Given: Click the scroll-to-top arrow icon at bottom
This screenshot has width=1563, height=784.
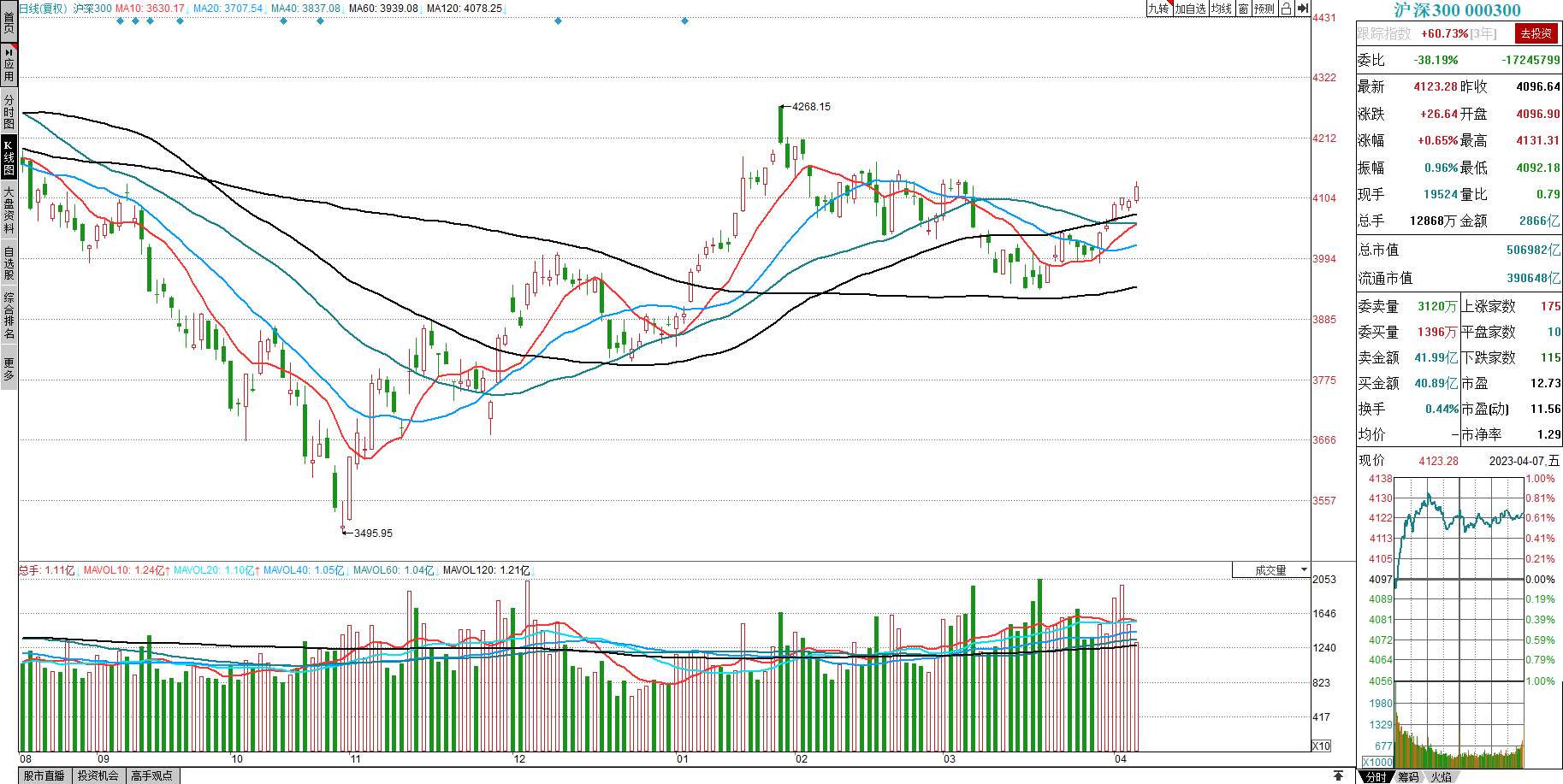Looking at the screenshot, I should [x=1338, y=775].
